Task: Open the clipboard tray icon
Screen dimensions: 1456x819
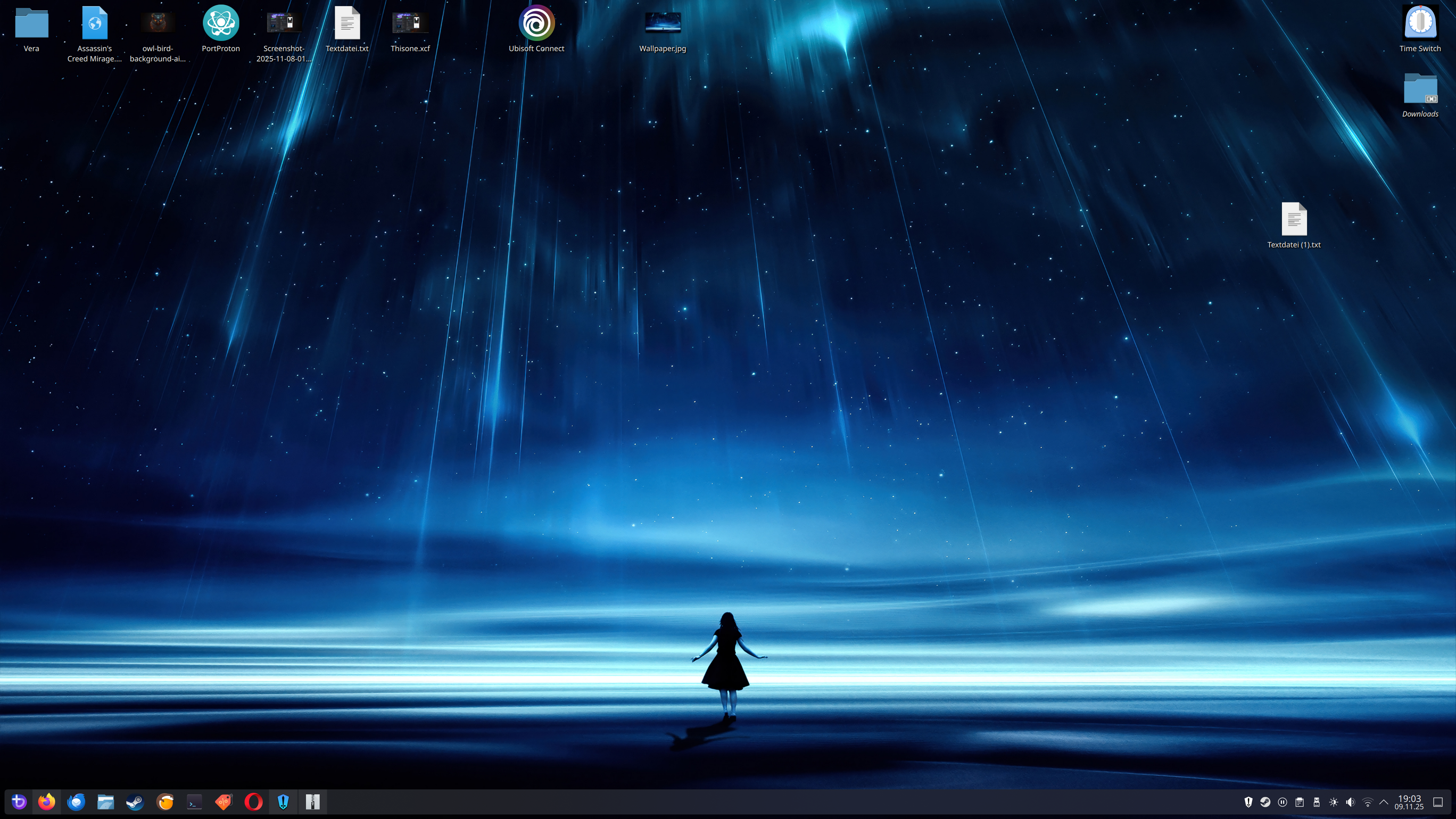Action: coord(1299,802)
